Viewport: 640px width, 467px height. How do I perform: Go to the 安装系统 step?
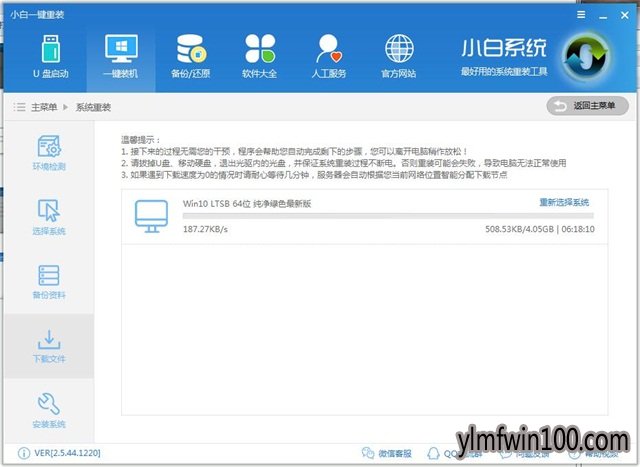pyautogui.click(x=49, y=410)
